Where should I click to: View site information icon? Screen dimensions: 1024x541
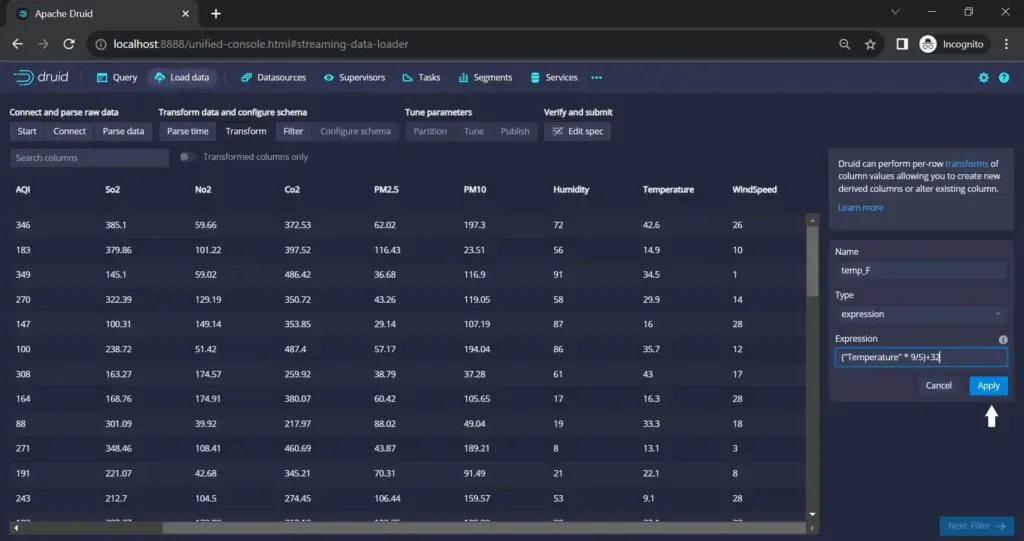coord(101,44)
